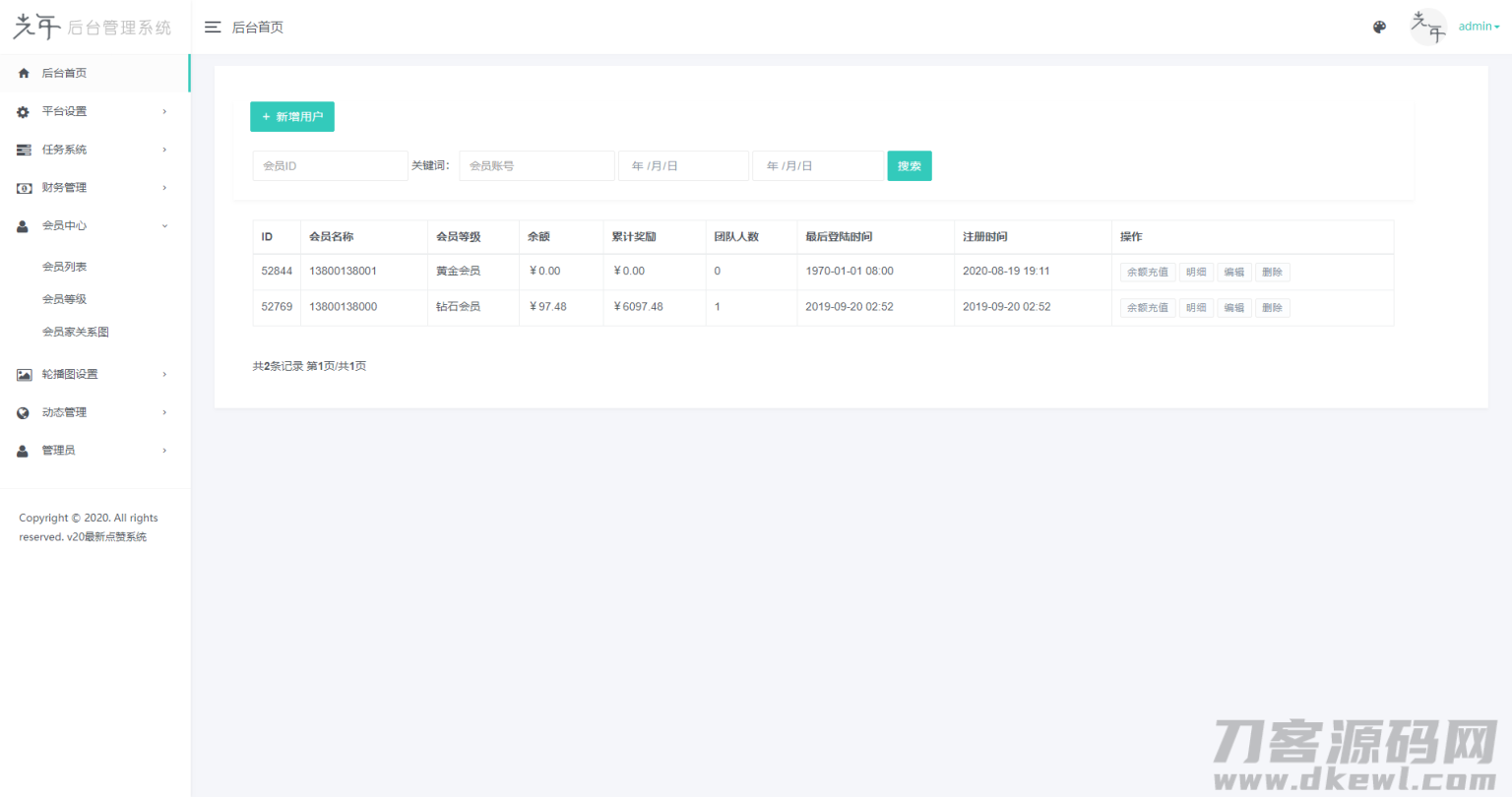Expand the 管理员 menu chevron
The width and height of the screenshot is (1512, 797).
coord(164,451)
